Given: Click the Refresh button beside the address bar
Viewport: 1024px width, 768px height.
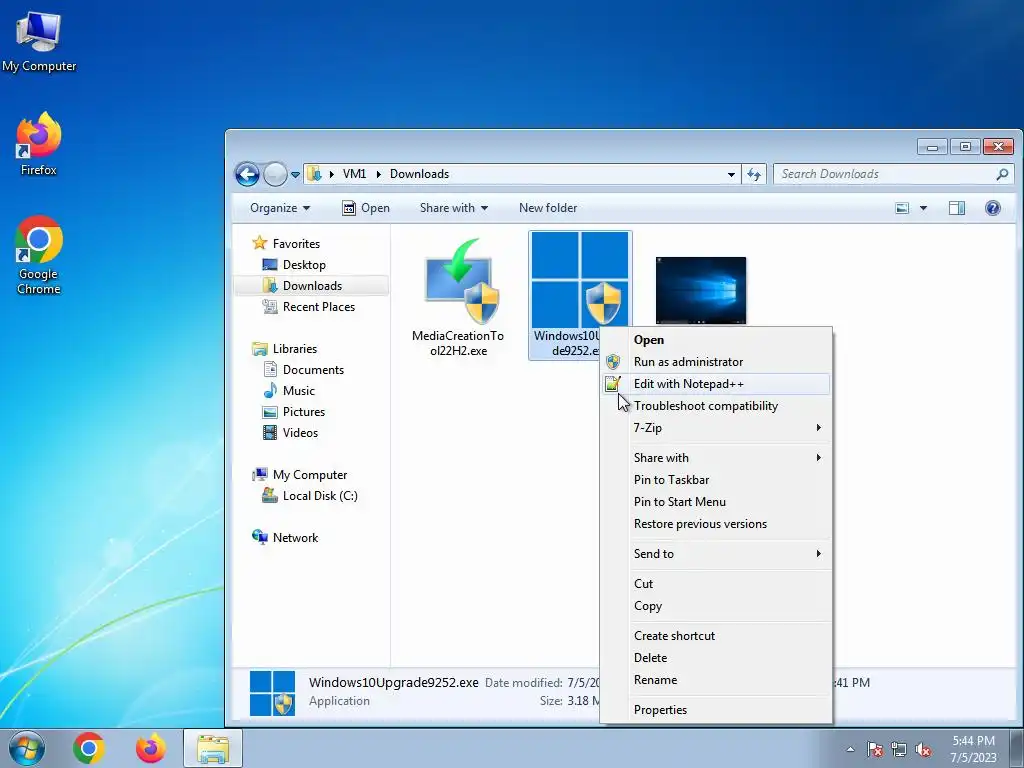Looking at the screenshot, I should coord(754,174).
